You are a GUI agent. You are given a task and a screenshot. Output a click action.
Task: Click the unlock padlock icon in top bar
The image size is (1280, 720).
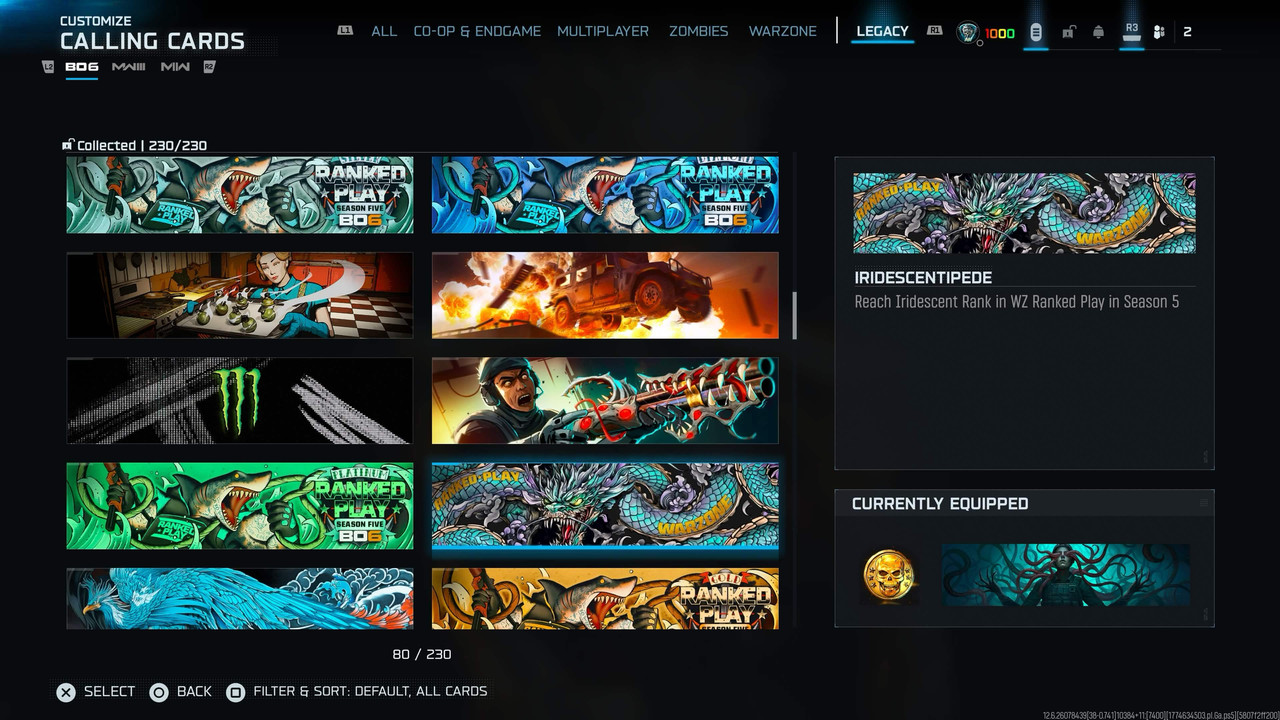point(1068,32)
